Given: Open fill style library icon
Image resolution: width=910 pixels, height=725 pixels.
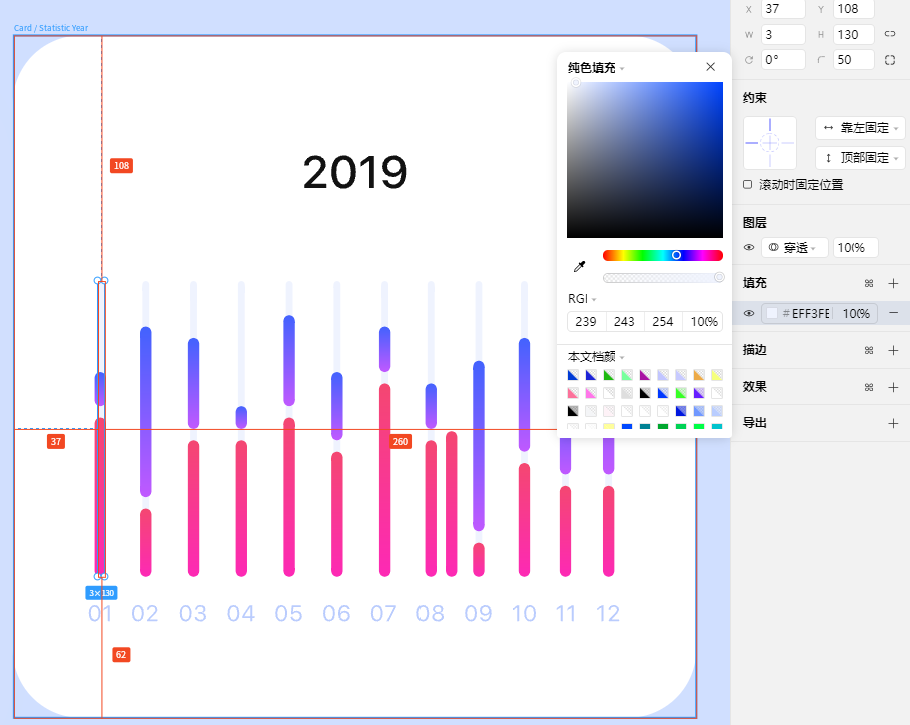Looking at the screenshot, I should tap(869, 283).
